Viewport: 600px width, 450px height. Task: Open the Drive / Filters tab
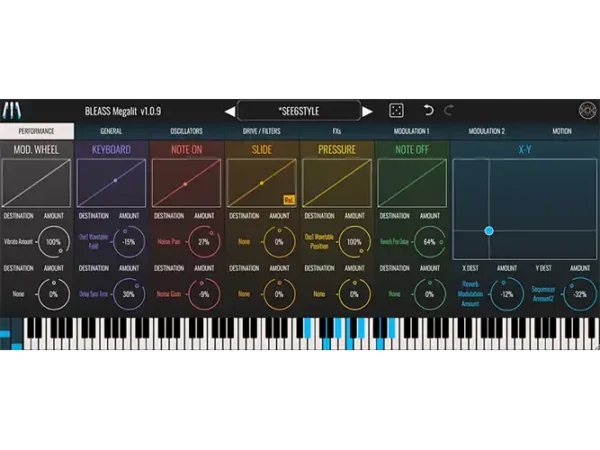[x=262, y=131]
